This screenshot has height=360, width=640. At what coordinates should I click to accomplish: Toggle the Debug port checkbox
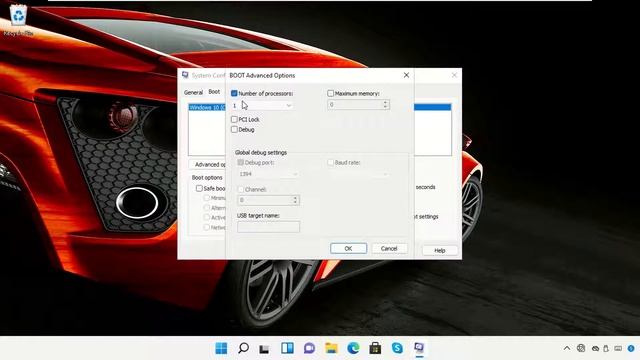pyautogui.click(x=241, y=162)
